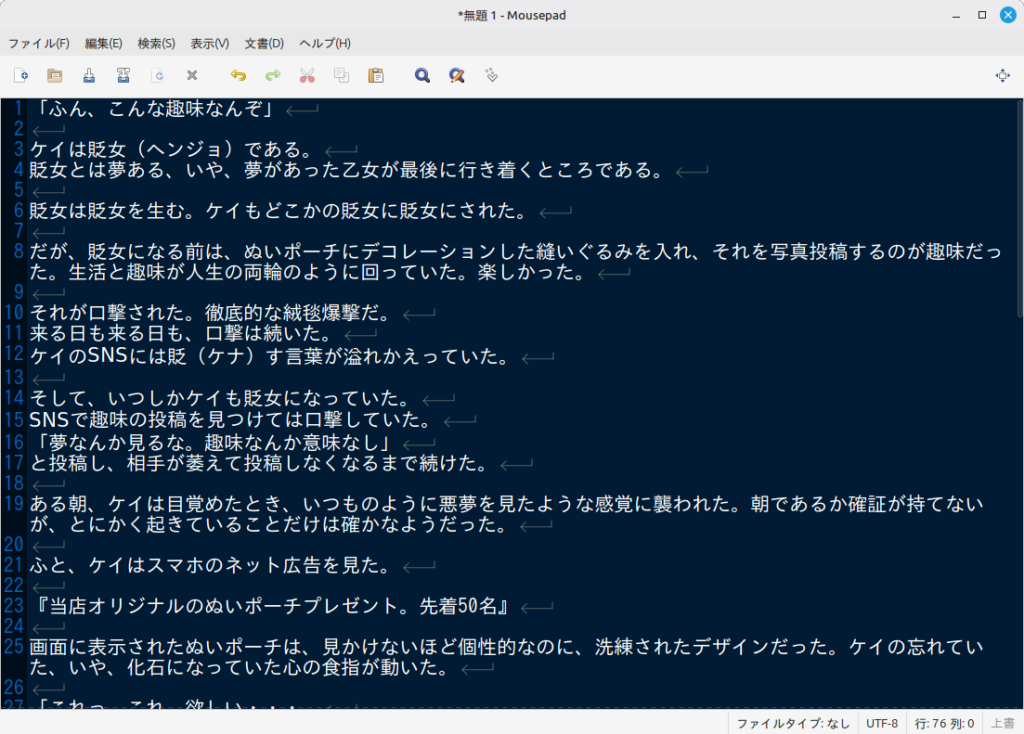This screenshot has height=734, width=1024.
Task: Open the 文書(D) menu
Action: [x=264, y=43]
